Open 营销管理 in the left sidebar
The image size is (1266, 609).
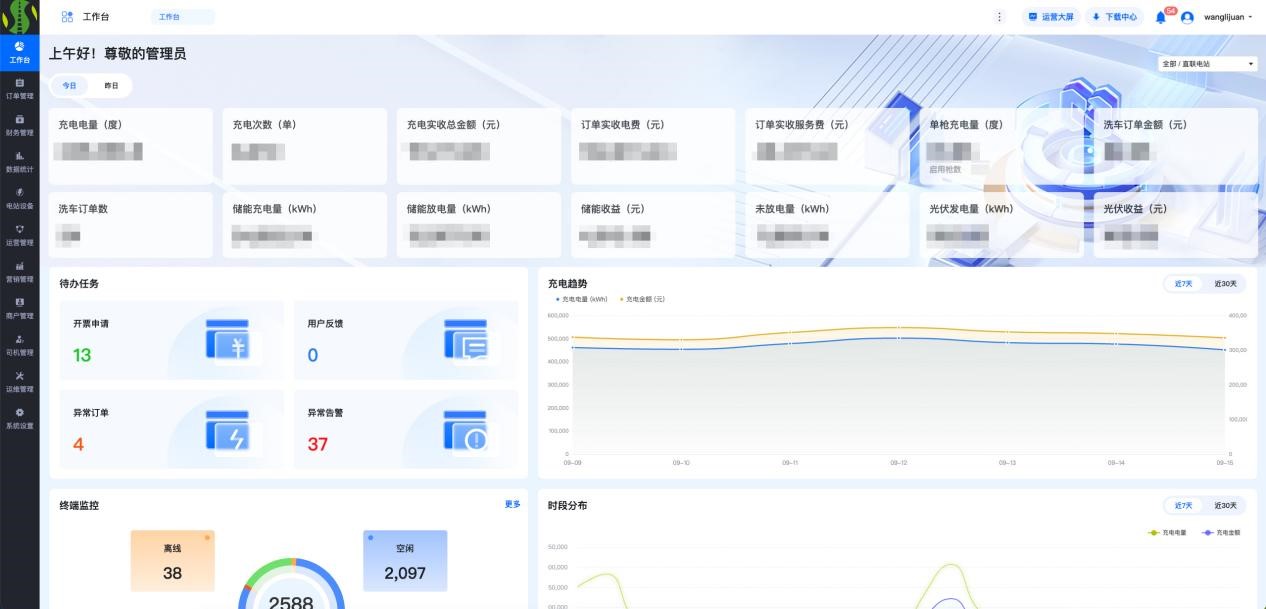[19, 272]
